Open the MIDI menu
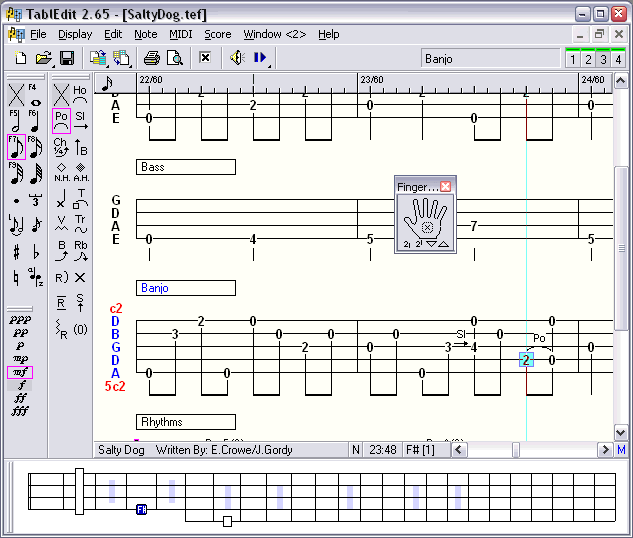 (180, 34)
